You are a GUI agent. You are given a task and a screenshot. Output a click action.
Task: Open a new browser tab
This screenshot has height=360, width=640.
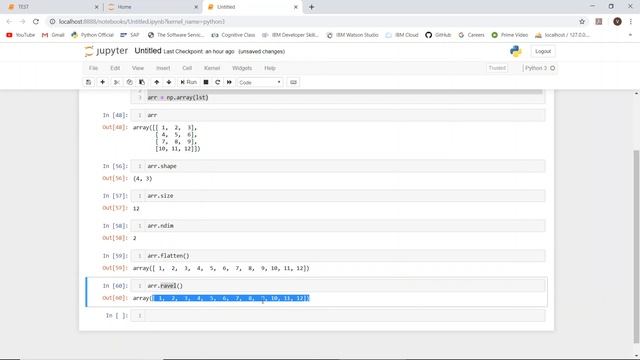pyautogui.click(x=311, y=7)
